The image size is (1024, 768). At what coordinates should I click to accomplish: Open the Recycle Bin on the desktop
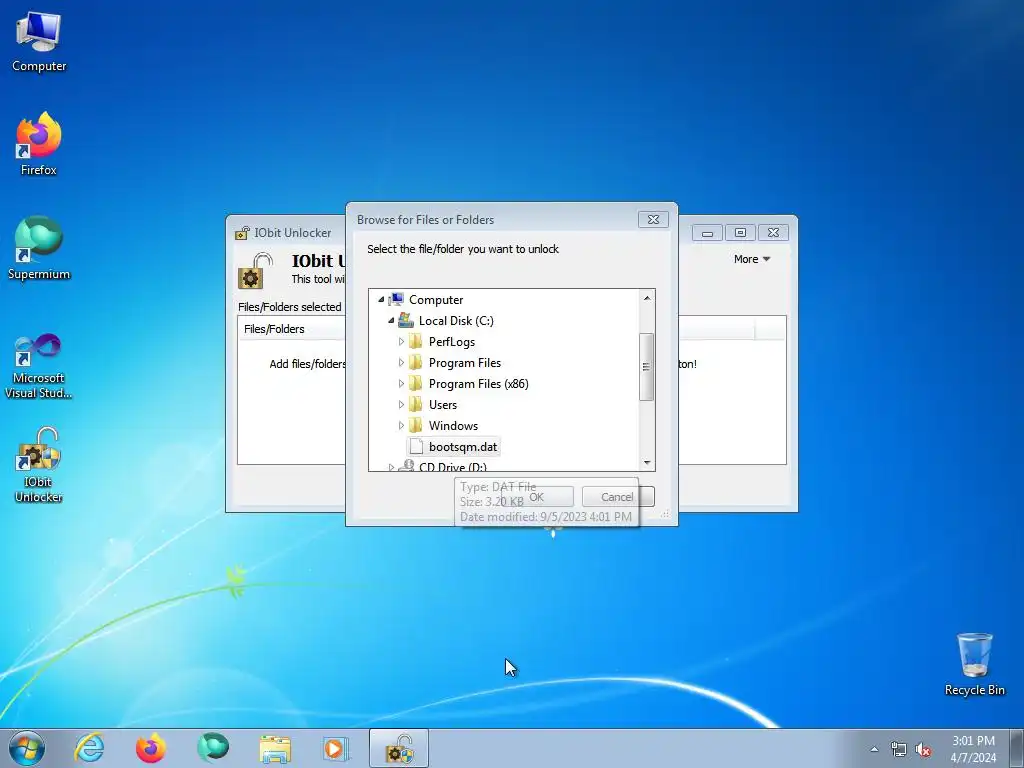974,664
